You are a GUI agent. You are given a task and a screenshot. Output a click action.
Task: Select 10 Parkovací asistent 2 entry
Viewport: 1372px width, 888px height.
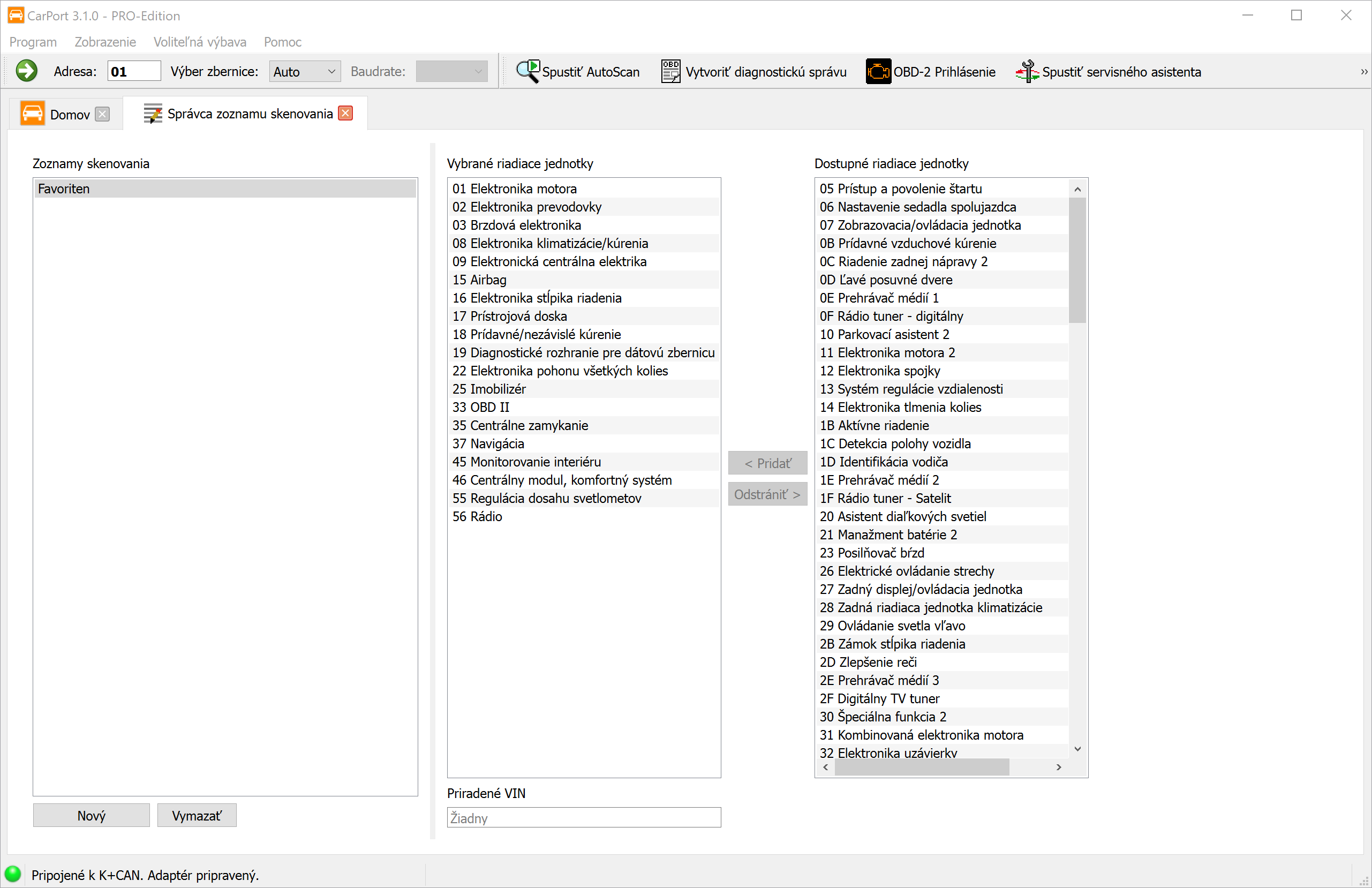(941, 334)
